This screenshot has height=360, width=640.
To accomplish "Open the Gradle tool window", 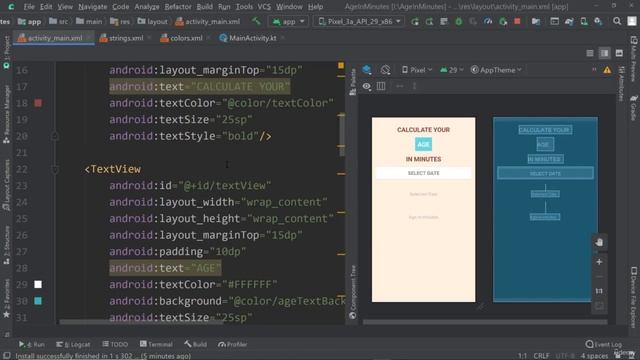I will click(x=633, y=108).
